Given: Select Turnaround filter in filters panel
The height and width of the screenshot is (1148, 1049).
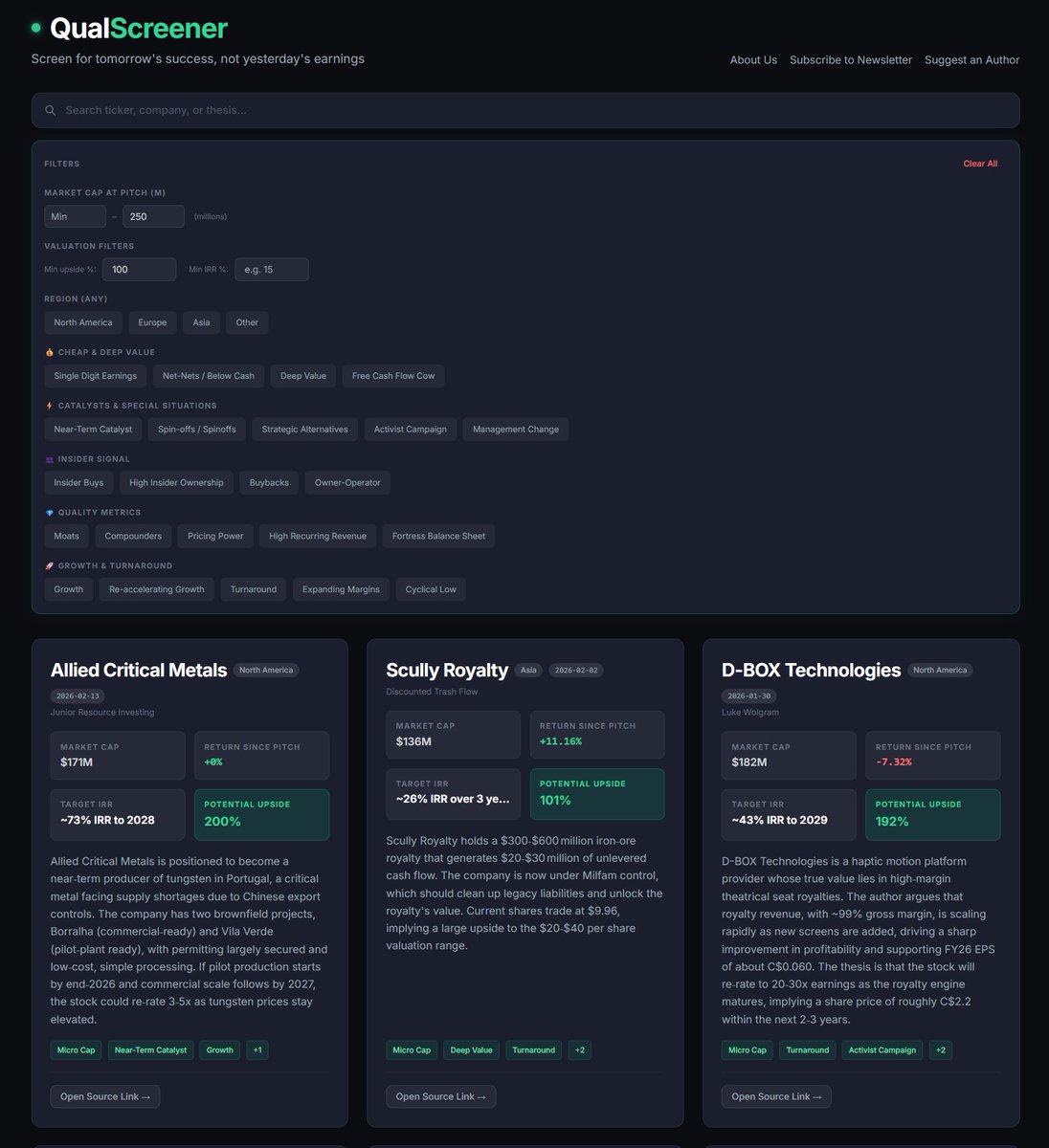Looking at the screenshot, I should click(x=254, y=589).
